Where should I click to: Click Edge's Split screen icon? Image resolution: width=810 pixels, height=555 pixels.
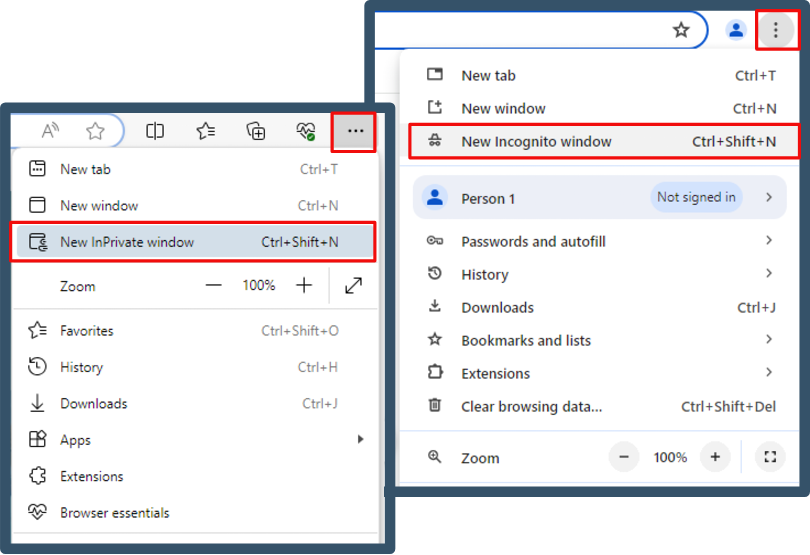(x=155, y=131)
